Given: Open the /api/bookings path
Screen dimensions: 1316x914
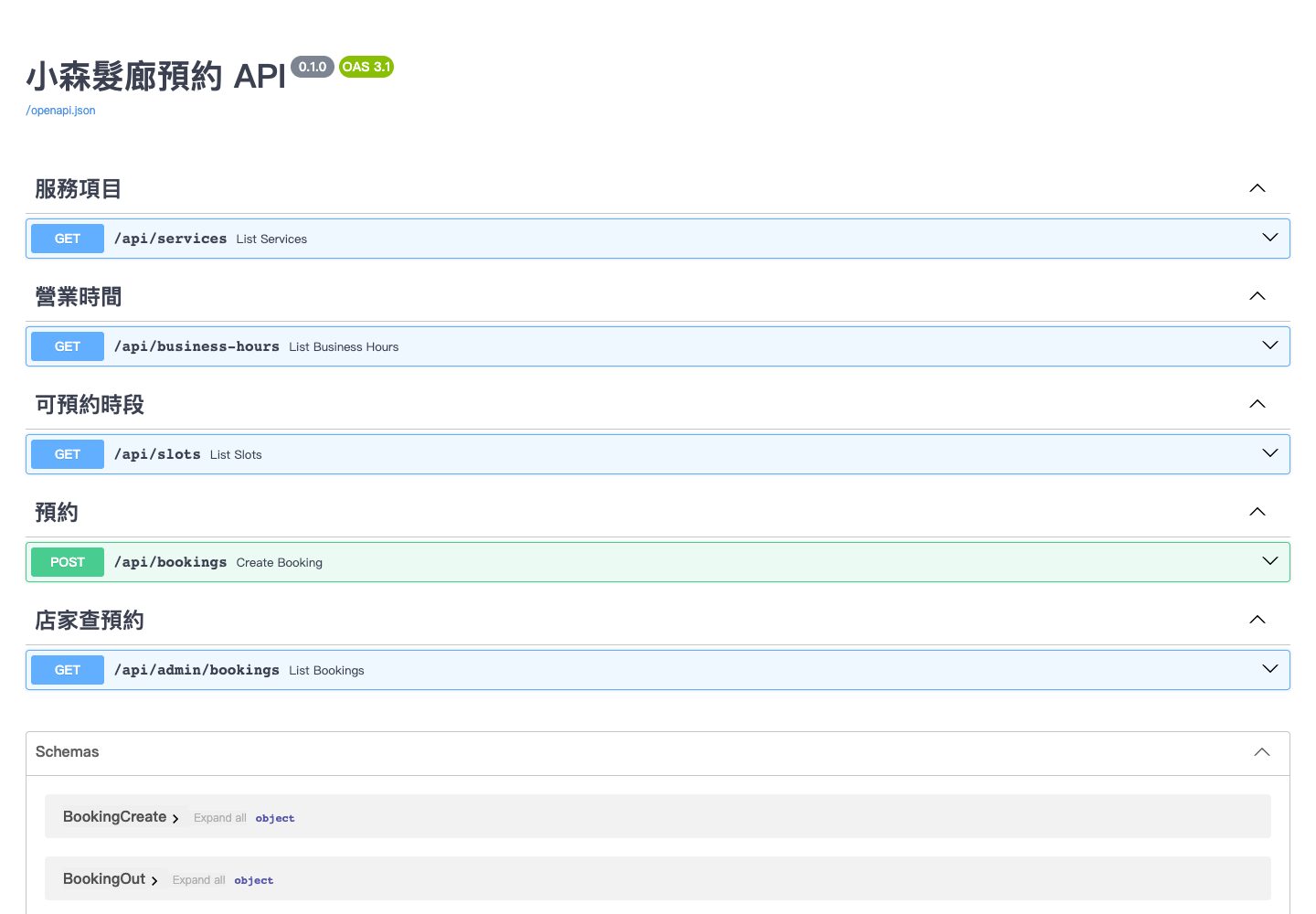Looking at the screenshot, I should click(170, 562).
